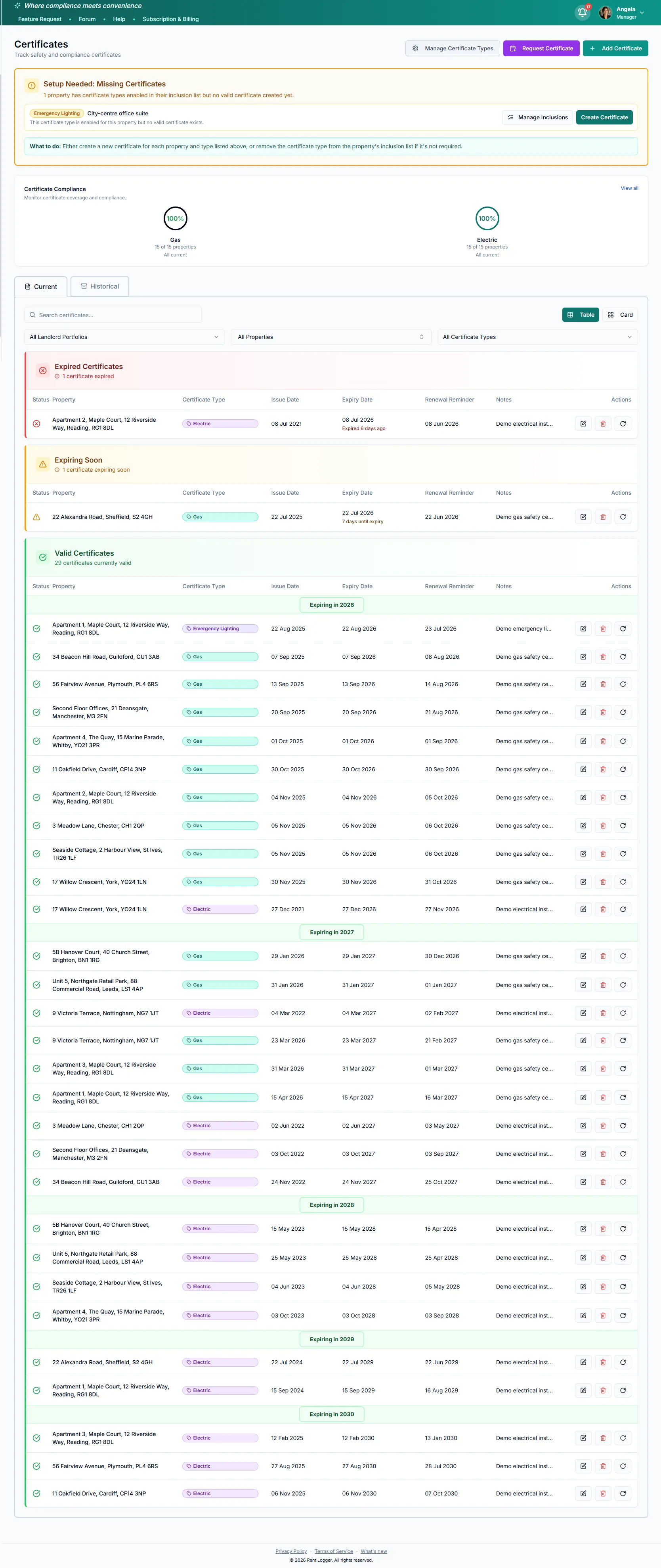The height and width of the screenshot is (1568, 661).
Task: Delete 5B Hanover Court Electric certificate
Action: pos(603,1229)
